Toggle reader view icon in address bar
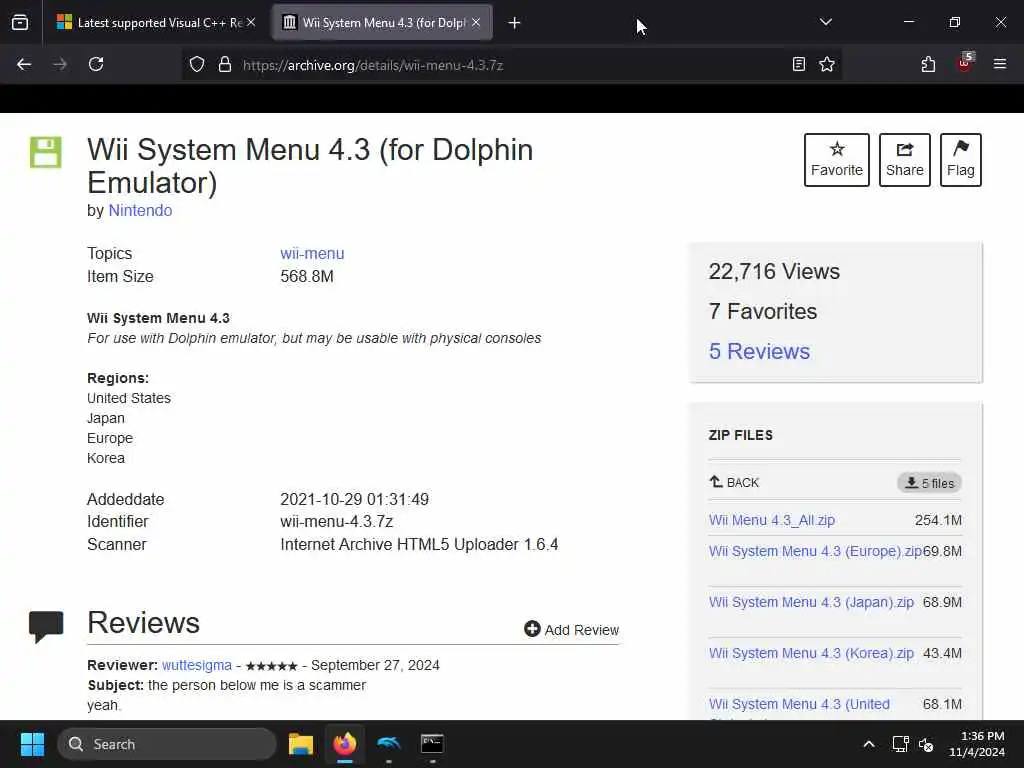This screenshot has height=768, width=1024. (x=799, y=64)
